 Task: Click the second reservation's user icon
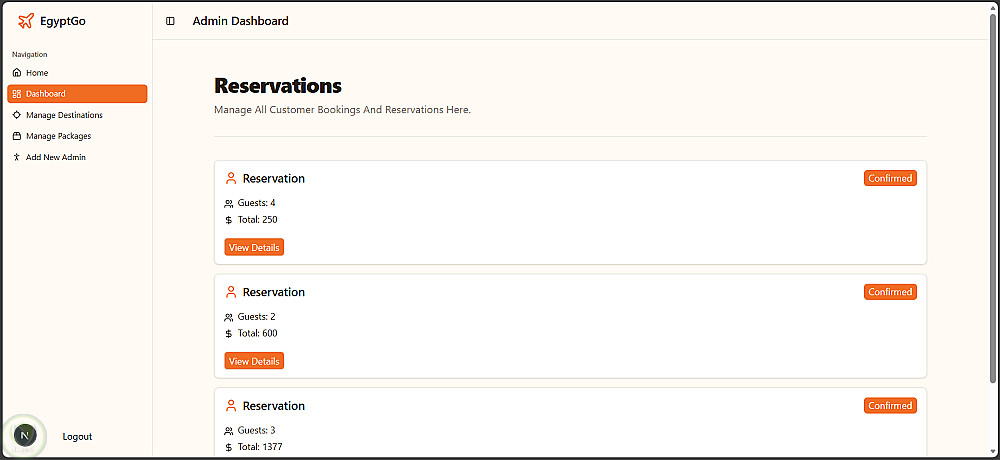[x=231, y=292]
